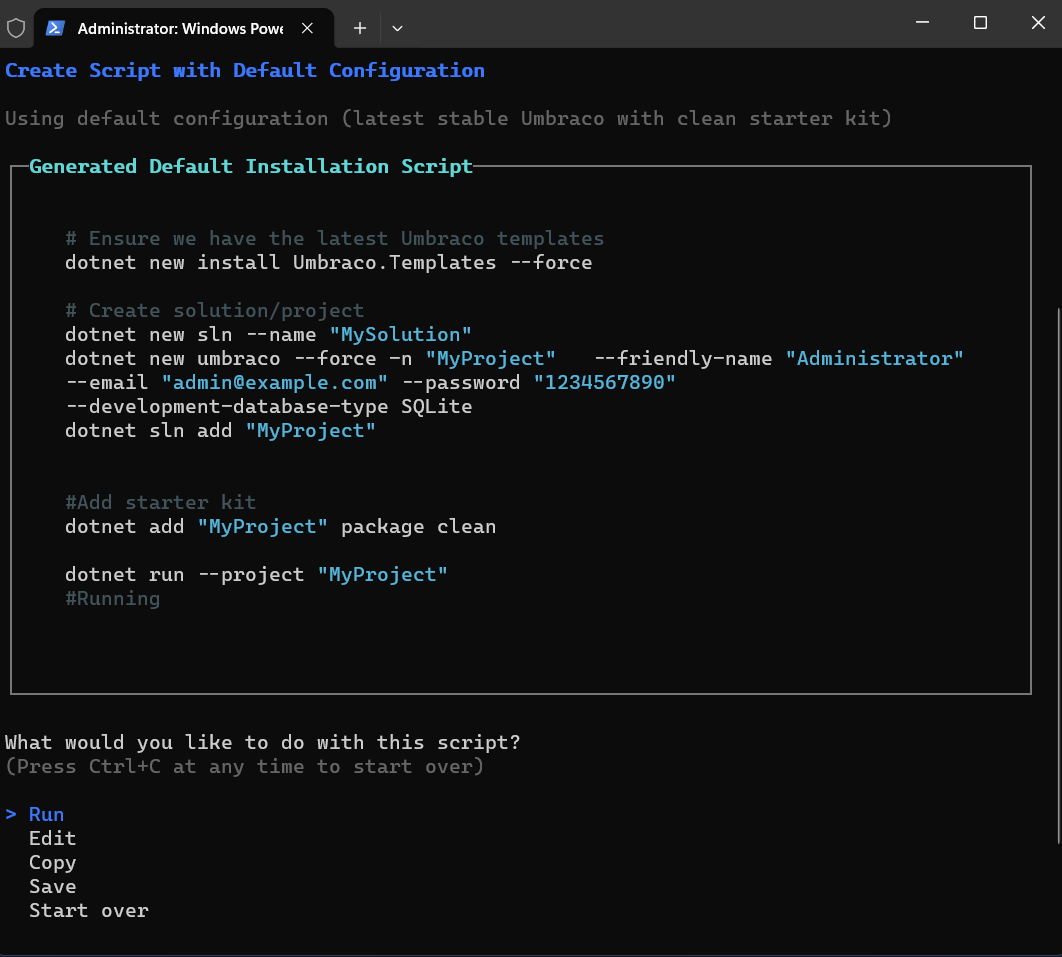Click the shield icon in the title bar
Image resolution: width=1062 pixels, height=957 pixels.
(x=16, y=27)
